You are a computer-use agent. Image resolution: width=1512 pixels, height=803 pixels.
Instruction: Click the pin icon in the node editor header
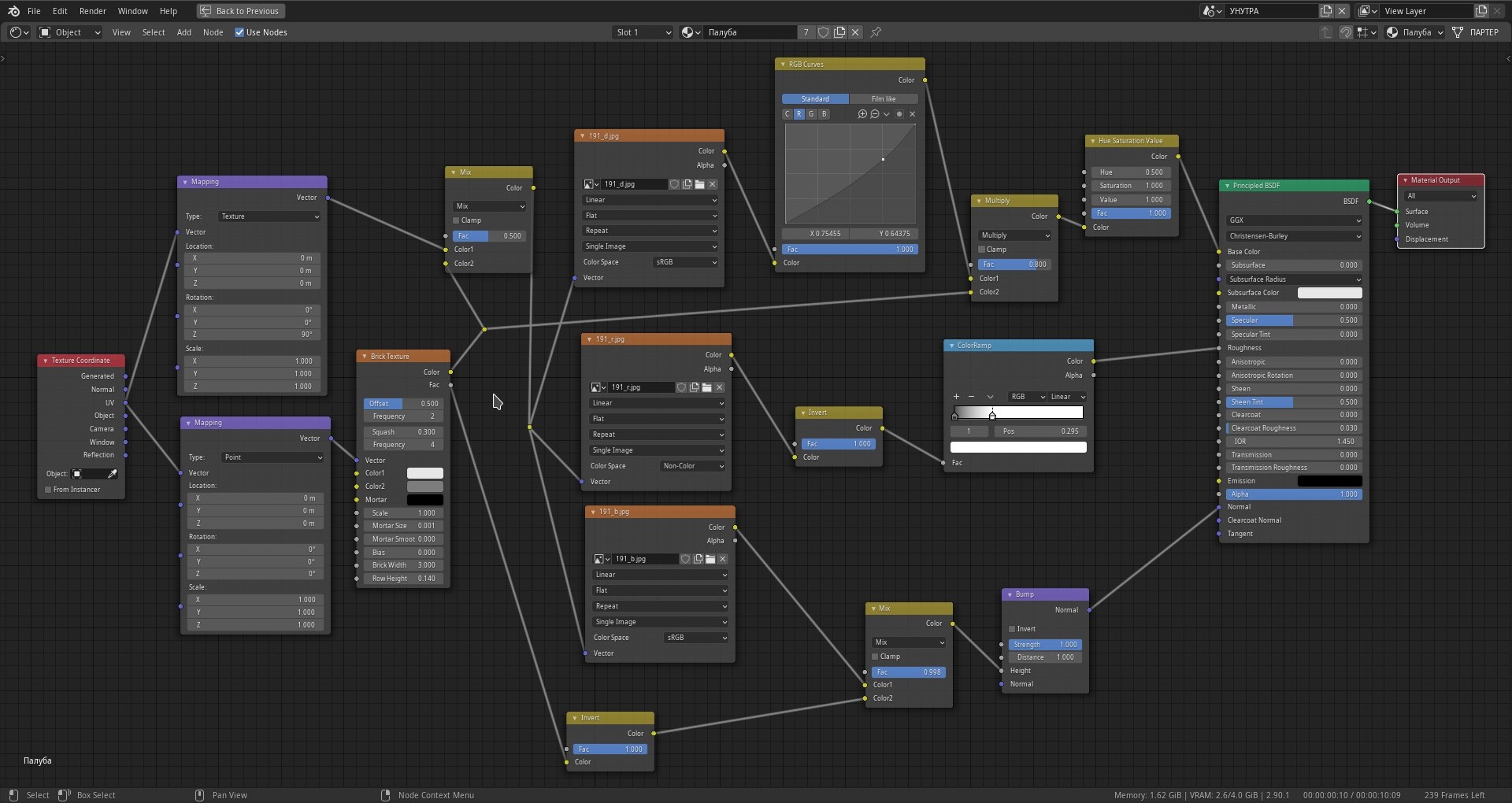(x=876, y=32)
